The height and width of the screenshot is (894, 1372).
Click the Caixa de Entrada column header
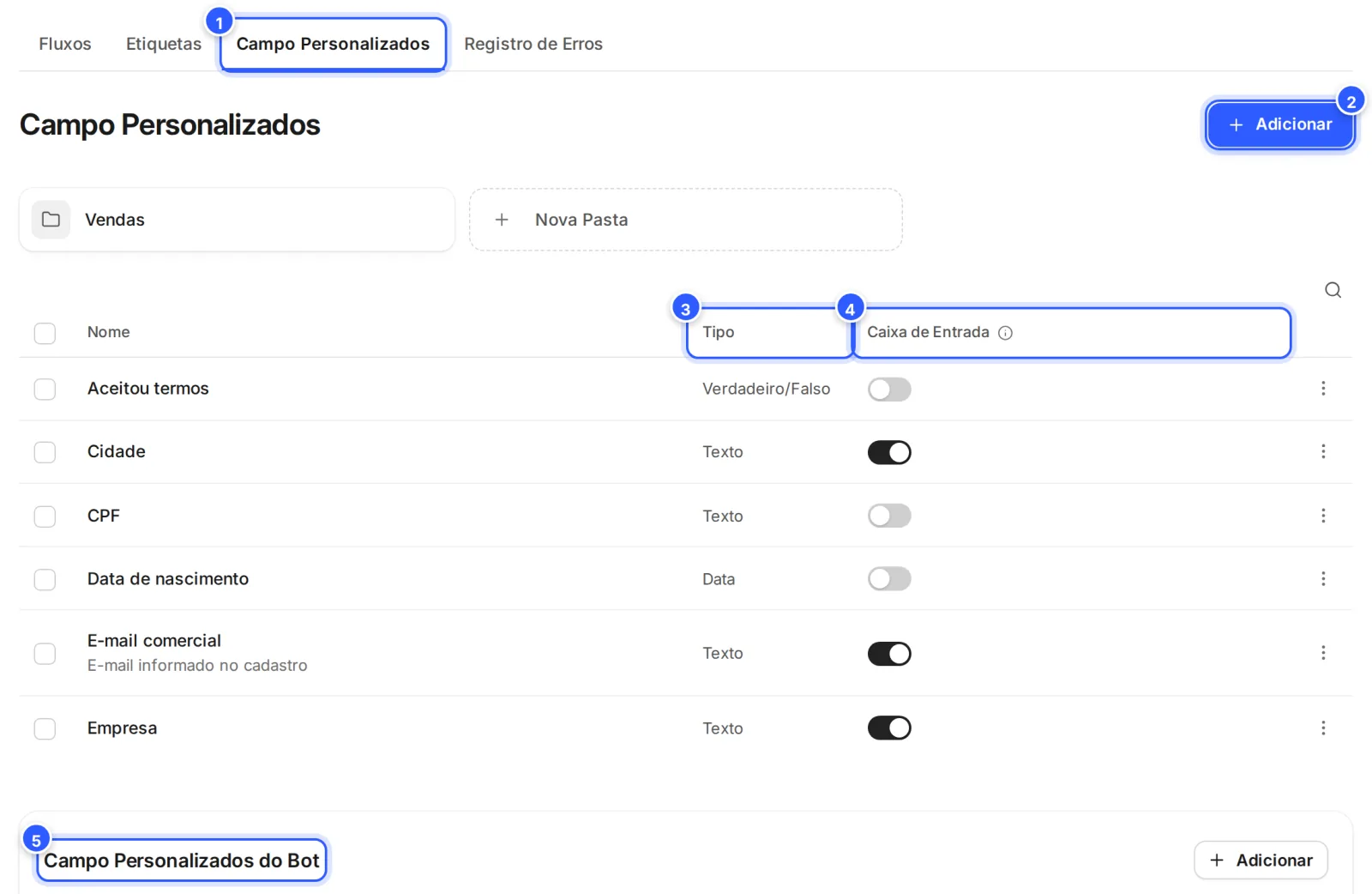click(928, 332)
